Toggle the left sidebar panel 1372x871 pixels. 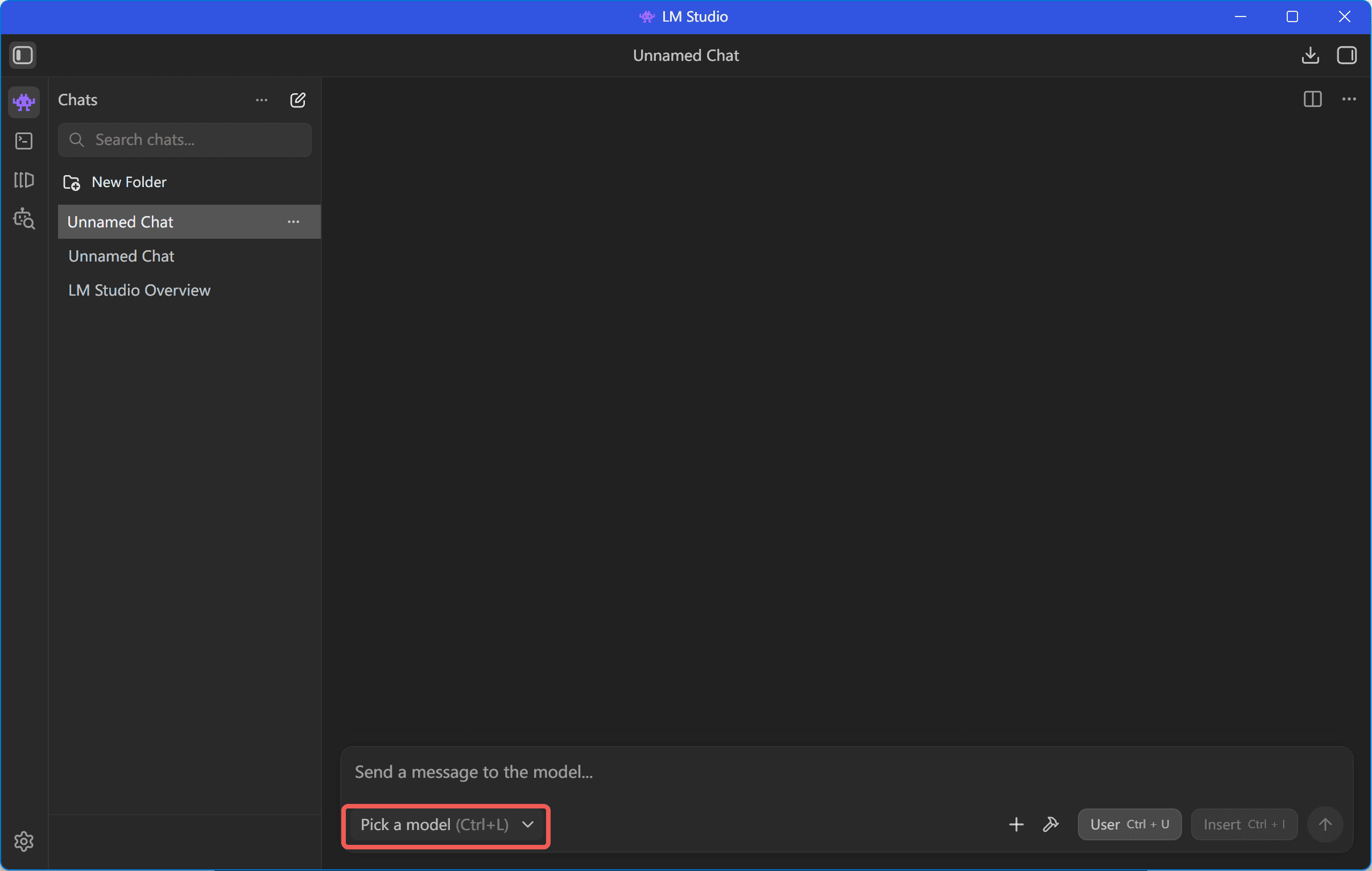click(x=23, y=55)
